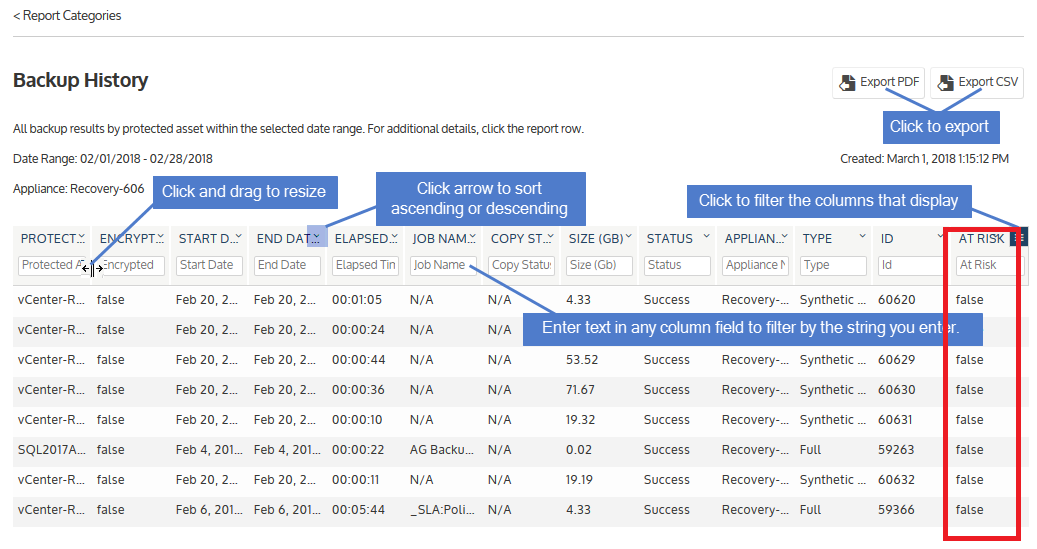This screenshot has height=549, width=1037.
Task: Open the column display filter menu icon
Action: point(1019,238)
